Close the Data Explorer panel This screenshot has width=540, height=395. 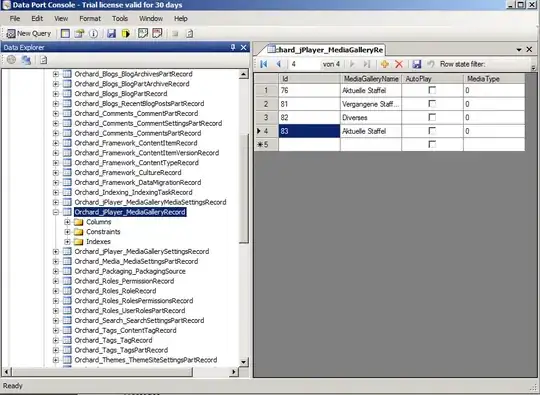tap(243, 47)
